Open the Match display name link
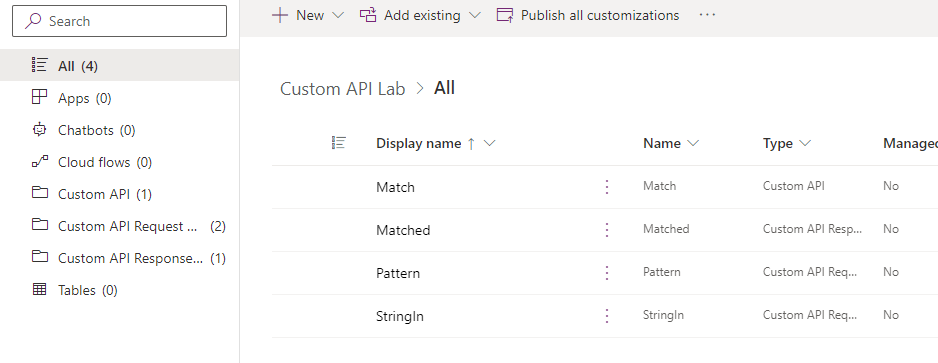The width and height of the screenshot is (938, 363). (x=395, y=187)
